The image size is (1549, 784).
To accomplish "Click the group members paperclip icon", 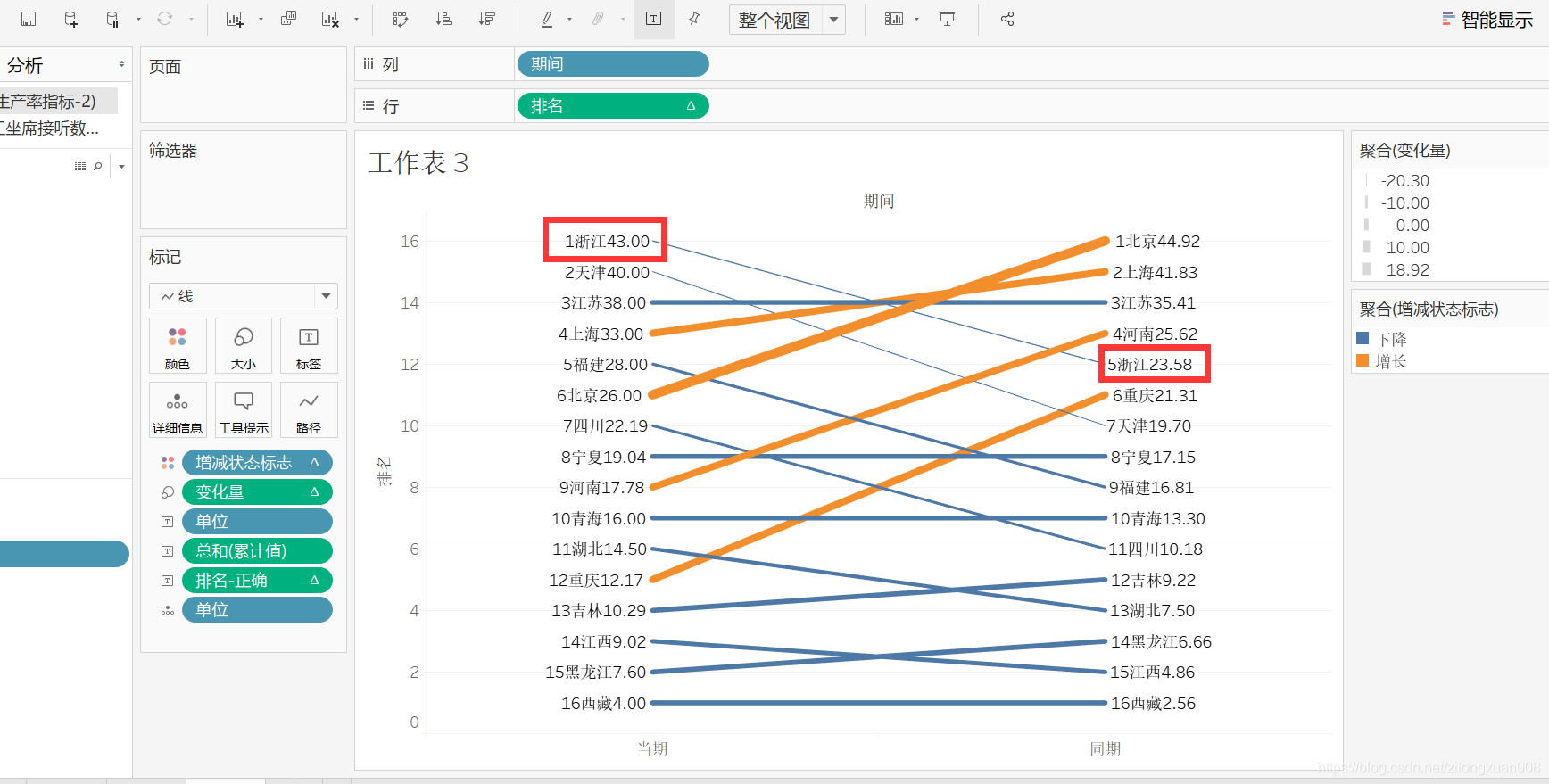I will [598, 19].
